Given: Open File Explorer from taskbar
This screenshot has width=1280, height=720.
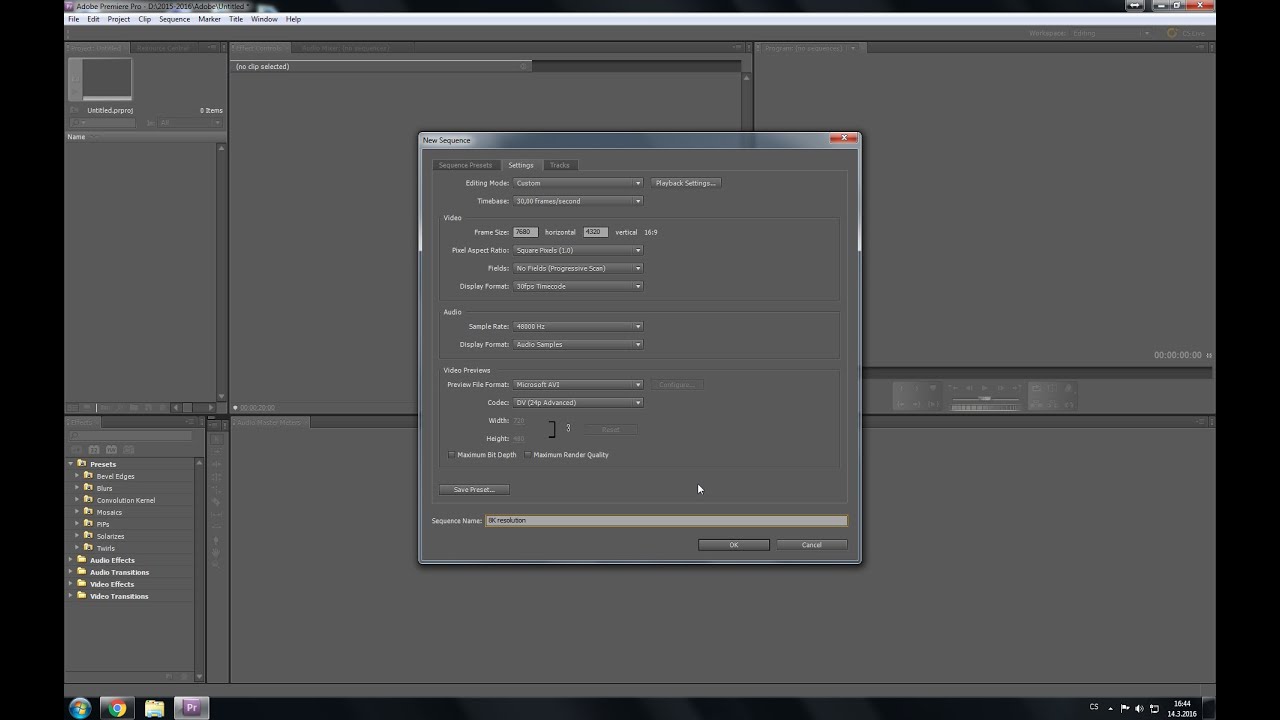Looking at the screenshot, I should click(154, 708).
